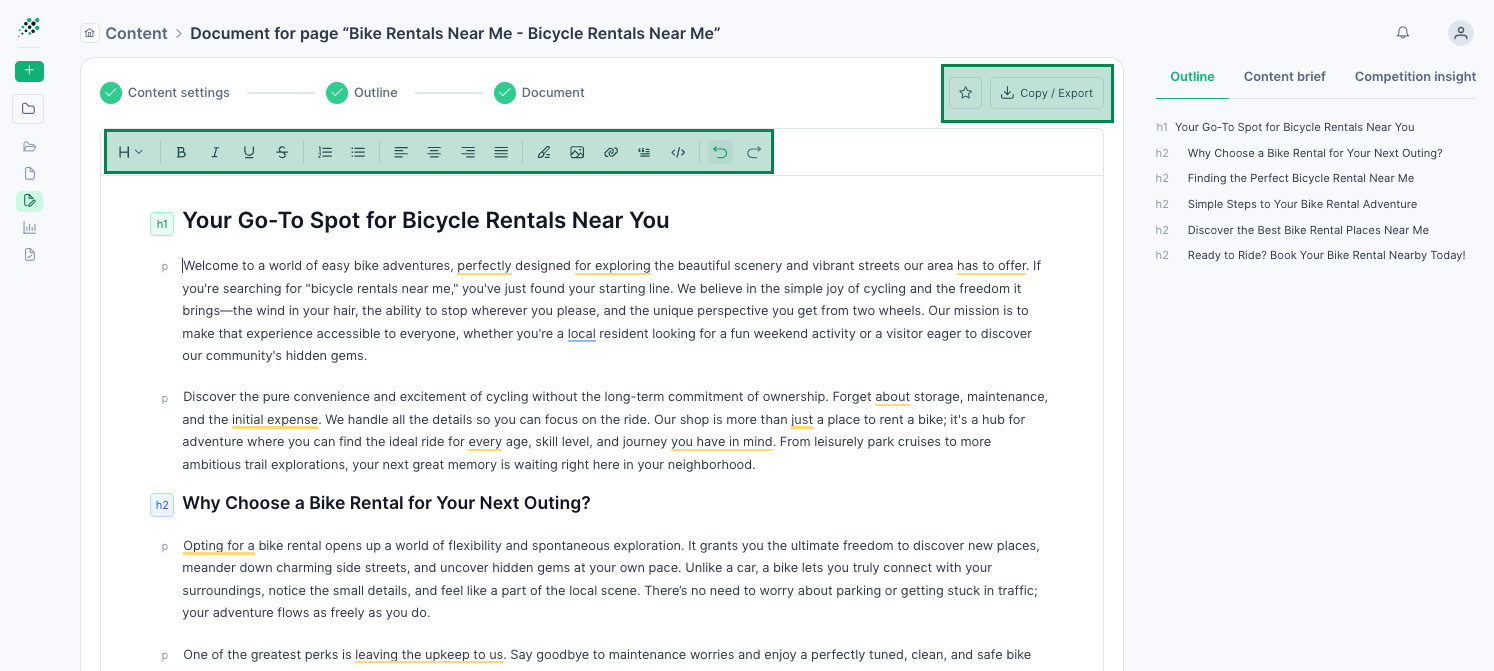Redo the last change
Image resolution: width=1494 pixels, height=671 pixels.
[754, 152]
